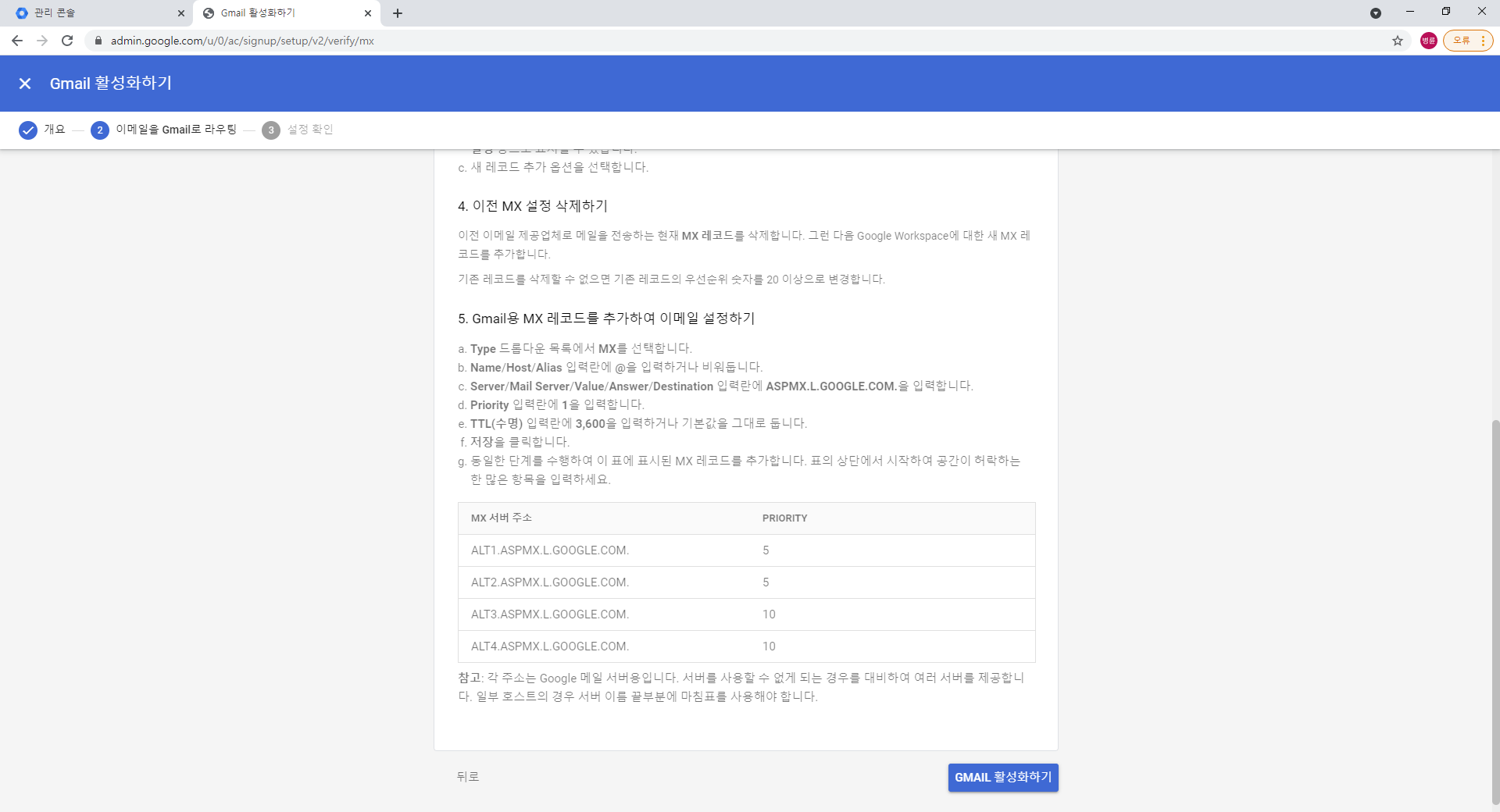Image resolution: width=1500 pixels, height=812 pixels.
Task: Select ALT4.ASPMX.L.GOOGLE.COM. table cell
Action: pyautogui.click(x=550, y=646)
